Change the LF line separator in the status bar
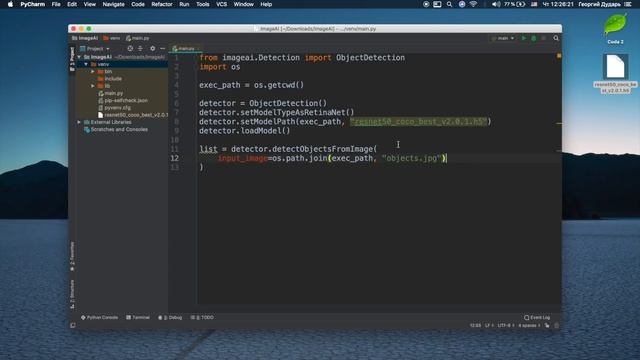The width and height of the screenshot is (640, 360). tap(489, 325)
